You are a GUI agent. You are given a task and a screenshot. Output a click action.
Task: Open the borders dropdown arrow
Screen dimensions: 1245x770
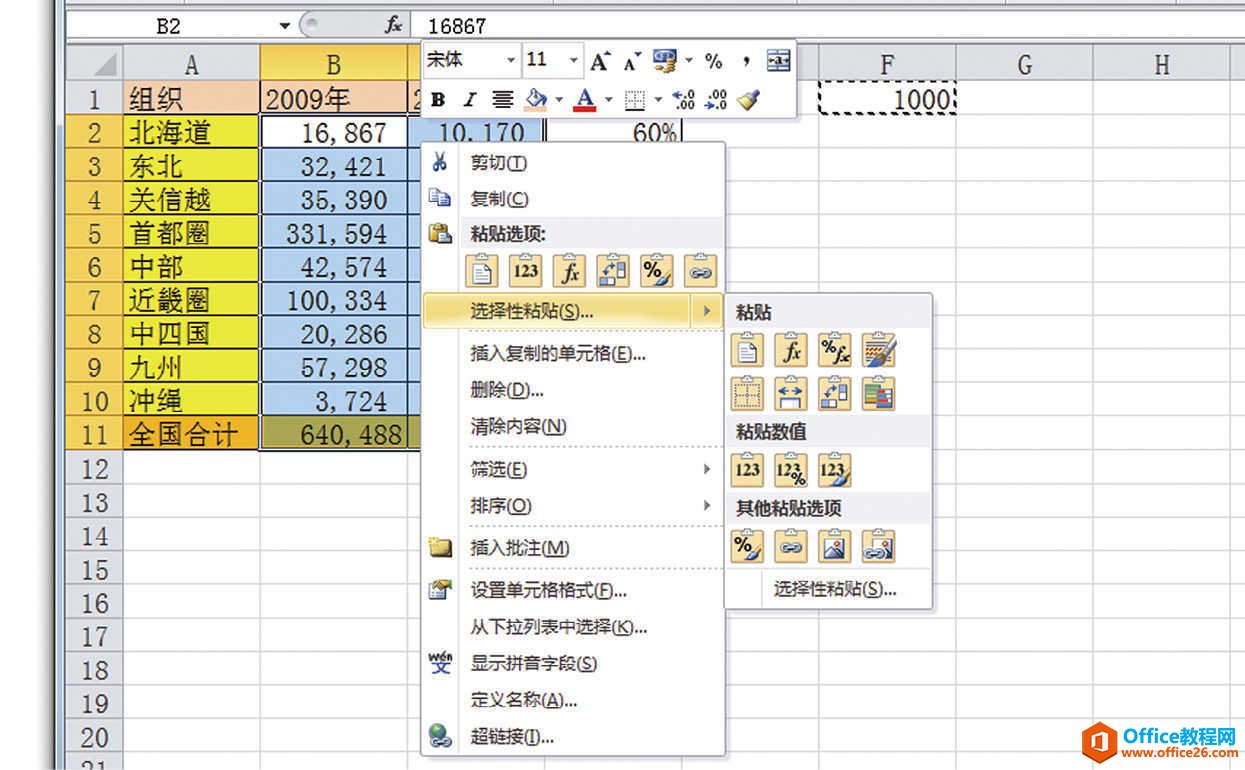(x=658, y=100)
